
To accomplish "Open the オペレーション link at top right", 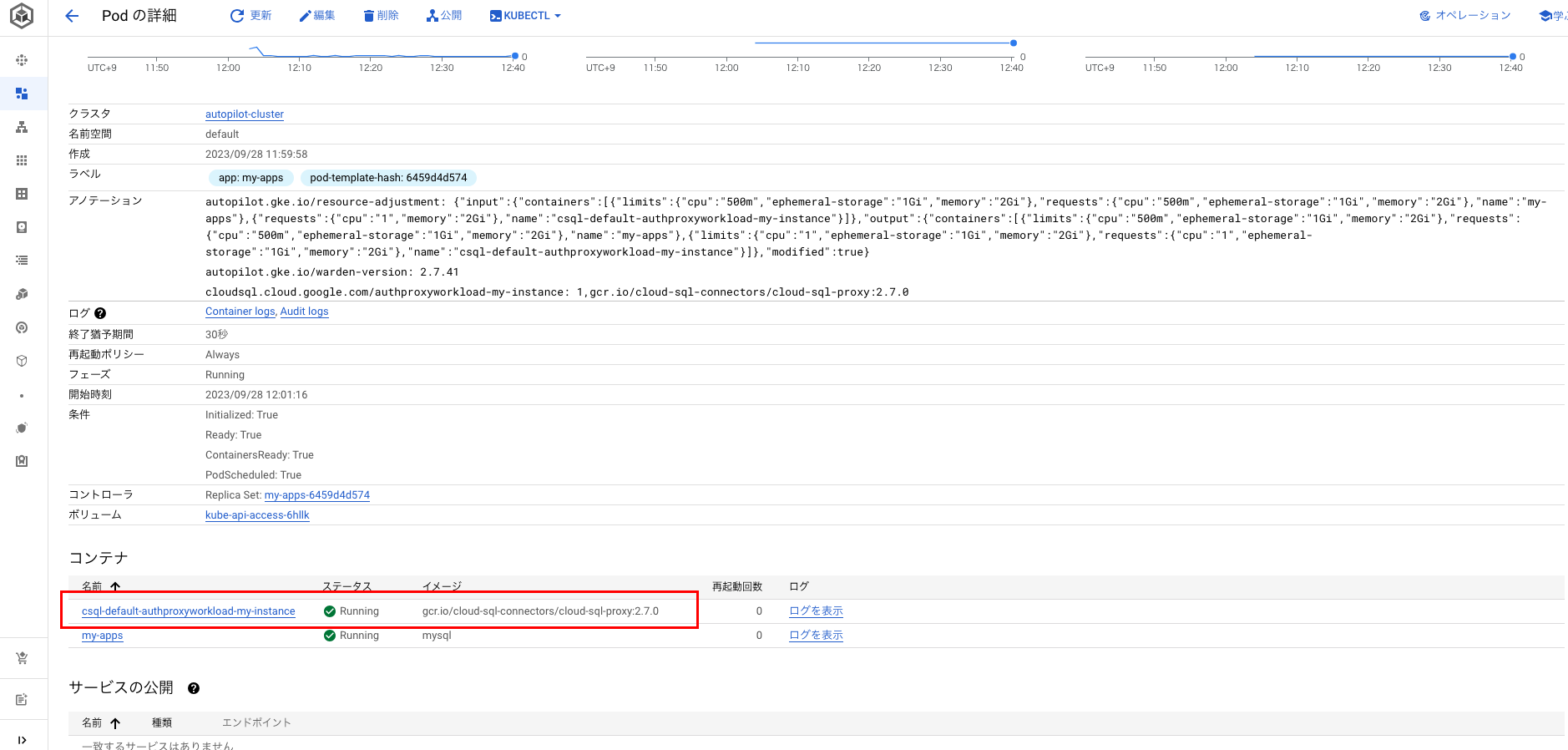I will (1465, 16).
